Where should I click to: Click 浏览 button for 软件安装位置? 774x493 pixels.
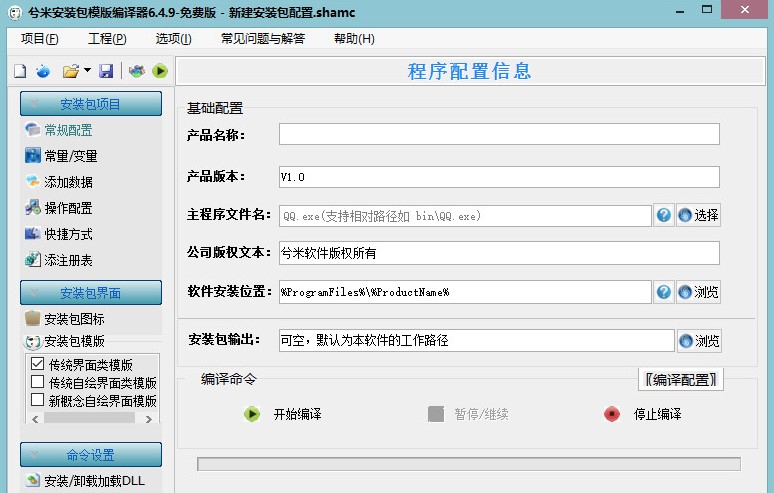pyautogui.click(x=698, y=292)
